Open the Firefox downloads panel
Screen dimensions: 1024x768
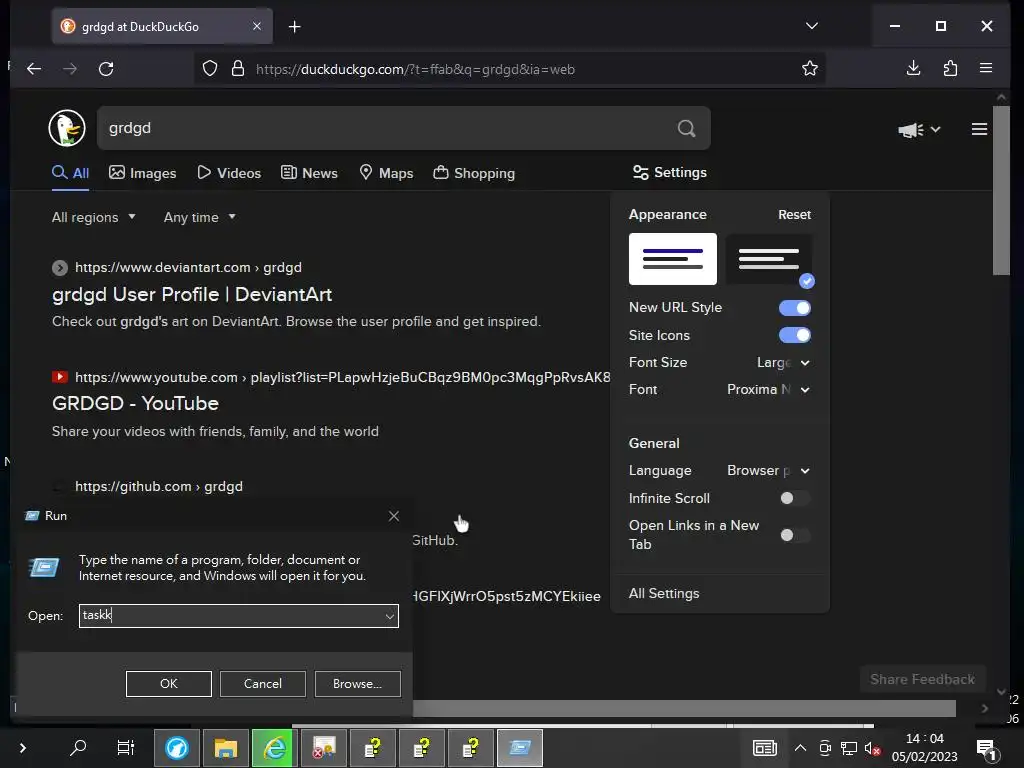click(914, 69)
